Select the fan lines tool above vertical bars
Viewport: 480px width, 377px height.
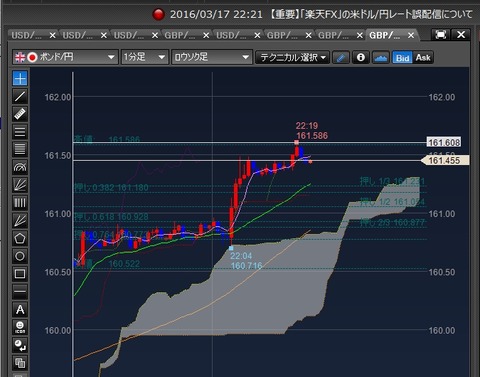coord(20,185)
